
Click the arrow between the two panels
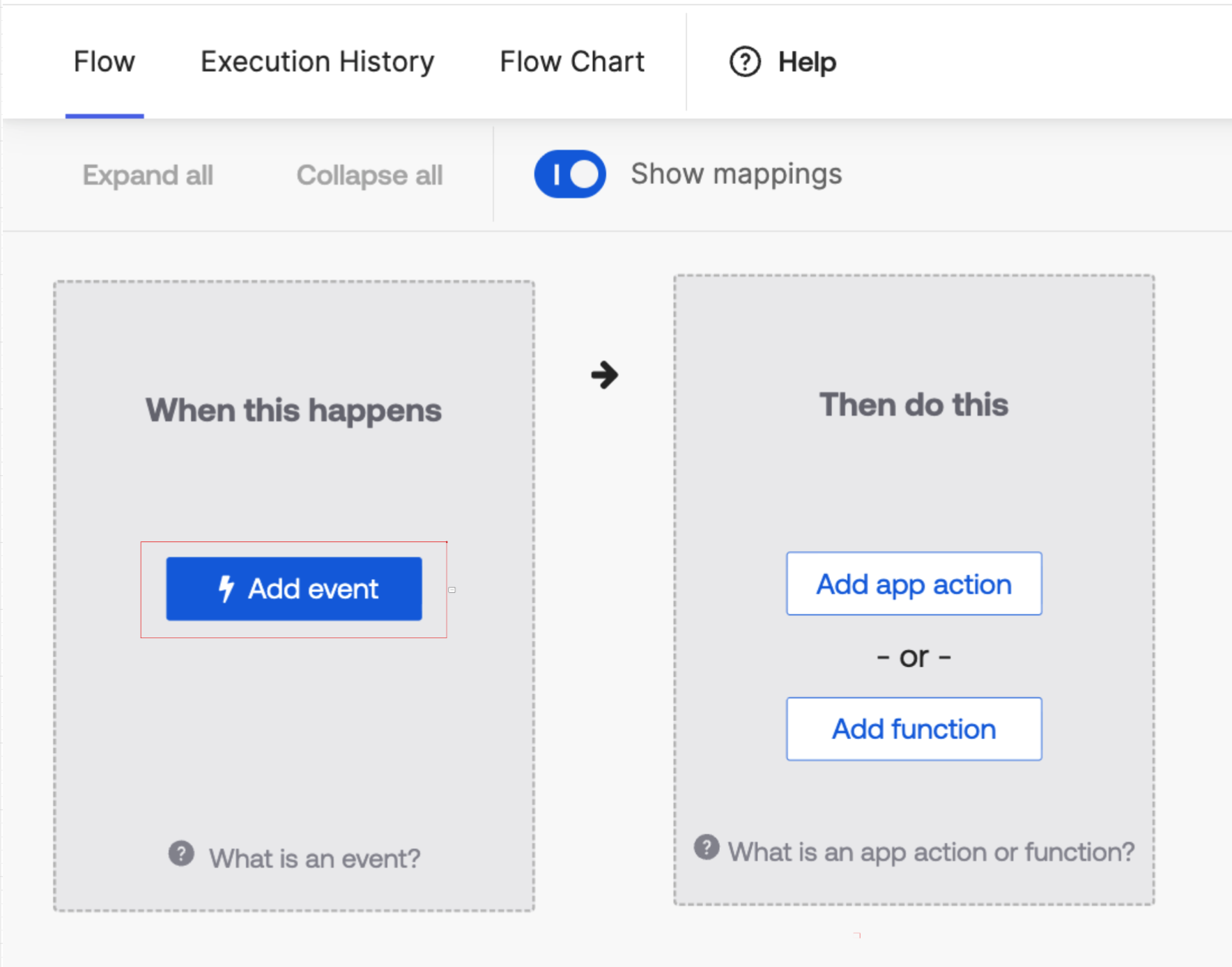(605, 375)
